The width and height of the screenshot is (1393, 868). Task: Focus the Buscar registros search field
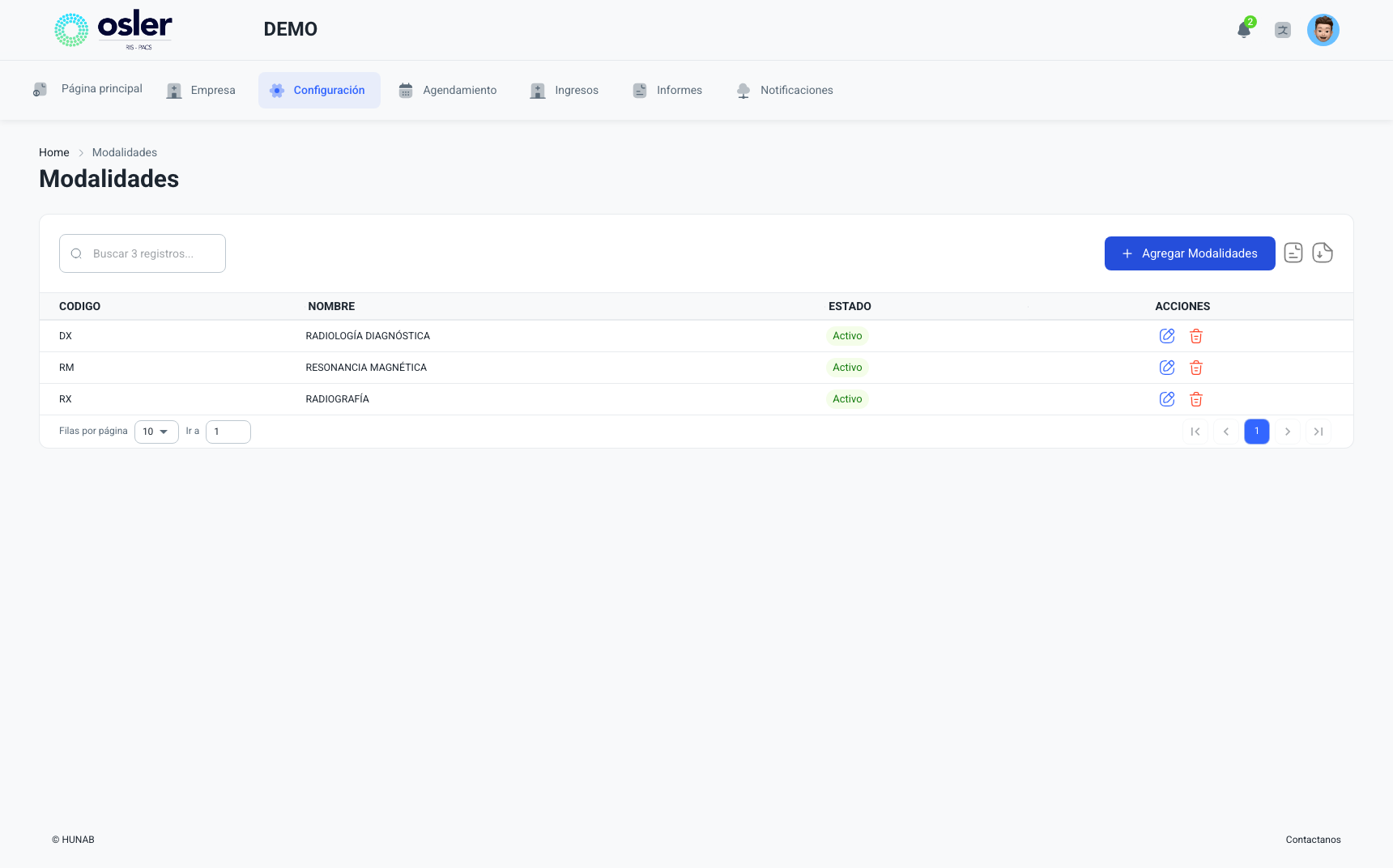(143, 253)
